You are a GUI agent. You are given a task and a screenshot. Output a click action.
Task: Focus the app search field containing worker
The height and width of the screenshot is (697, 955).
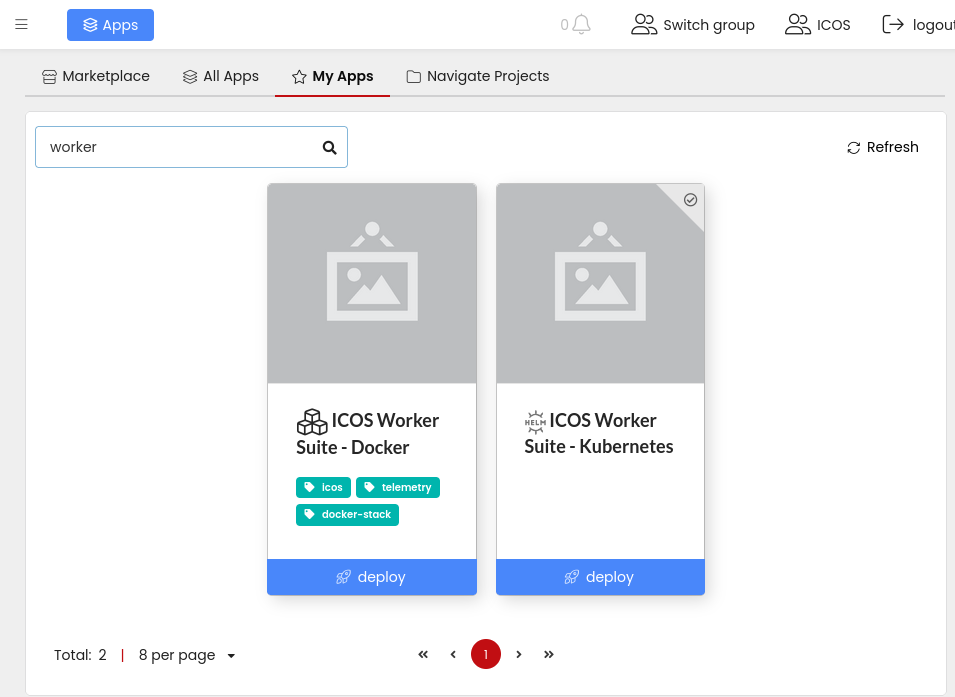click(191, 147)
